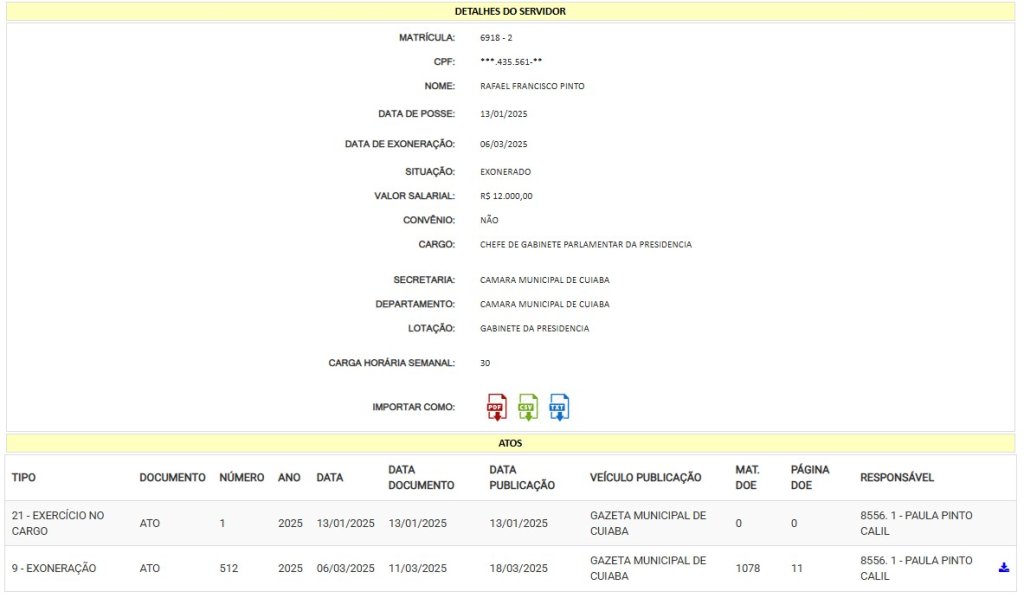1024x598 pixels.
Task: Click the salary value R$ 12.000,00
Action: click(506, 196)
